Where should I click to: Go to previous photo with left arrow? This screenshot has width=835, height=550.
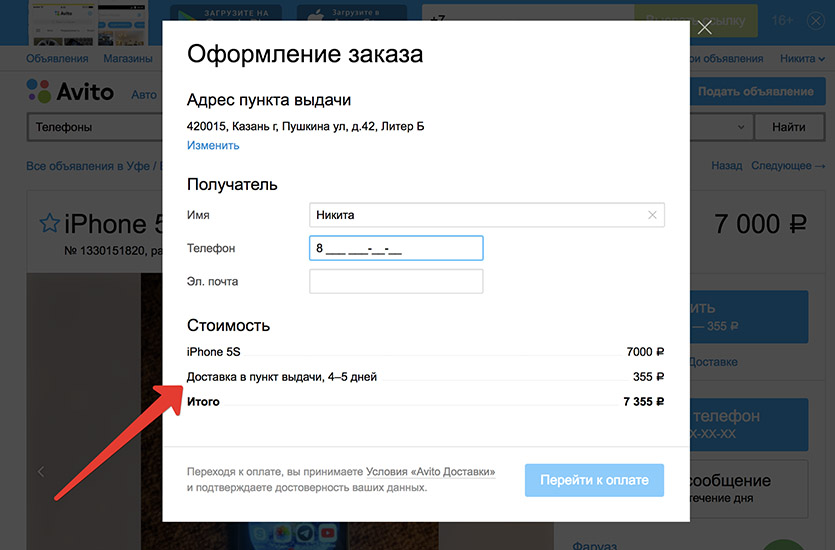pos(41,471)
